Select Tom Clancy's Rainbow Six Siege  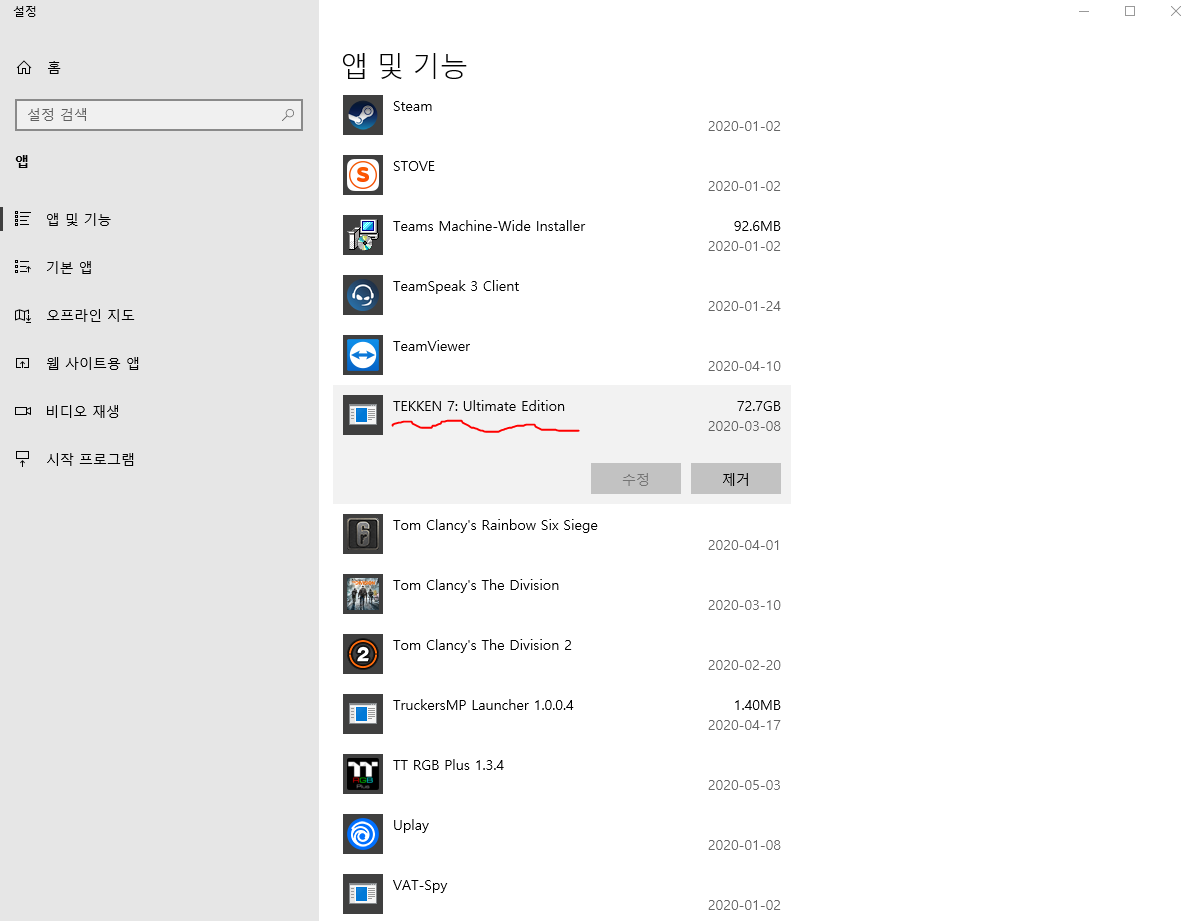coord(562,534)
